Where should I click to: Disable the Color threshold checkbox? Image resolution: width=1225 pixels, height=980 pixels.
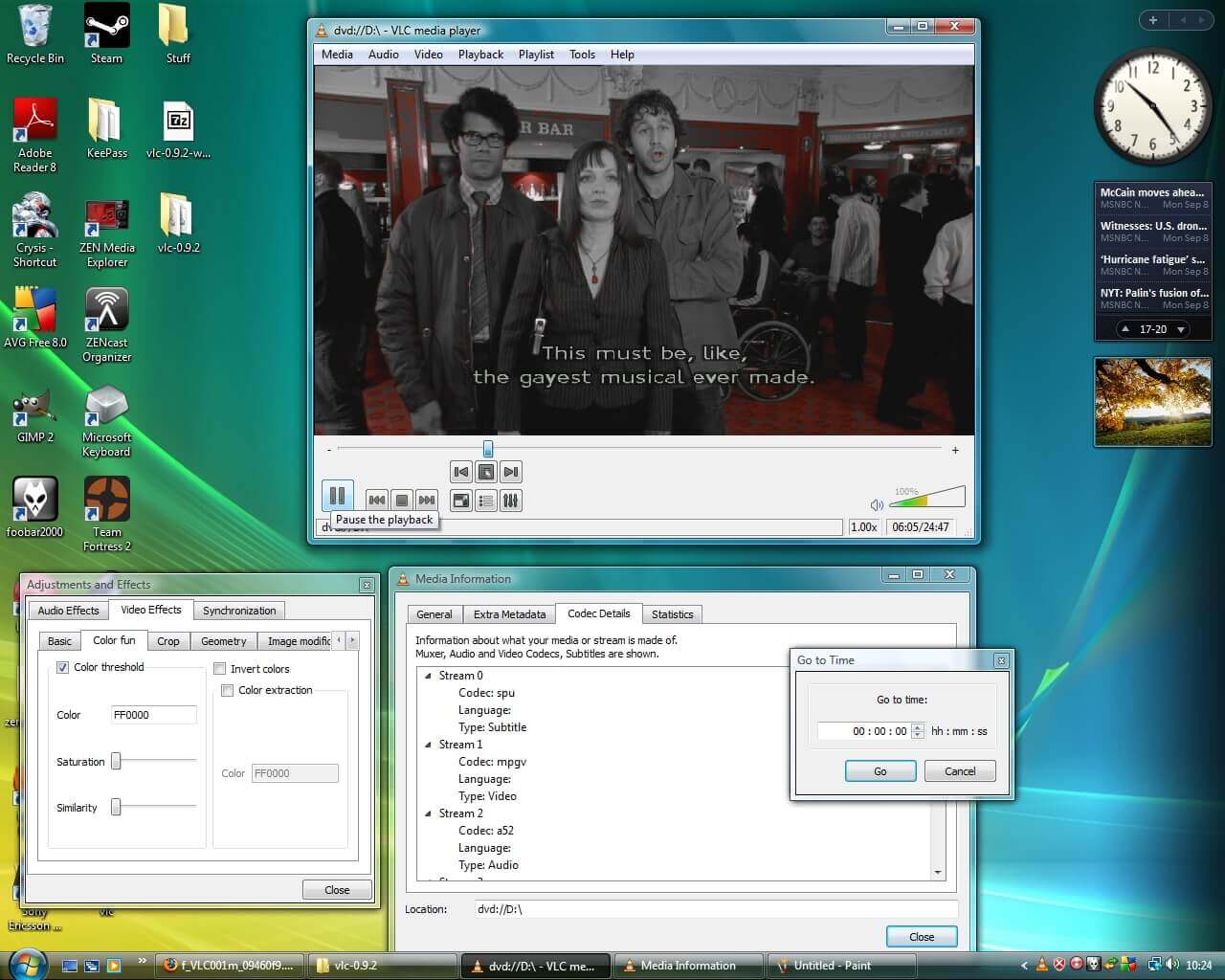(63, 667)
